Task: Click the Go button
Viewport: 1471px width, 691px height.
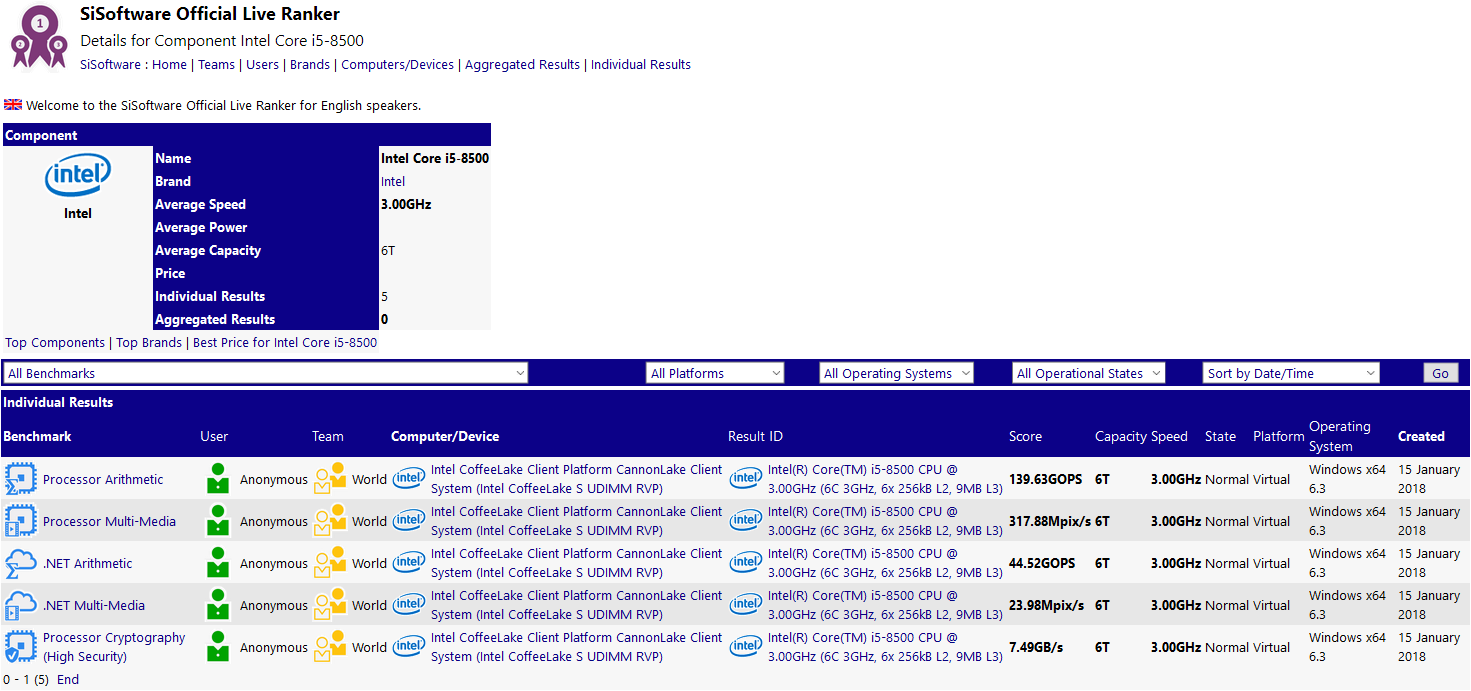Action: click(x=1441, y=373)
